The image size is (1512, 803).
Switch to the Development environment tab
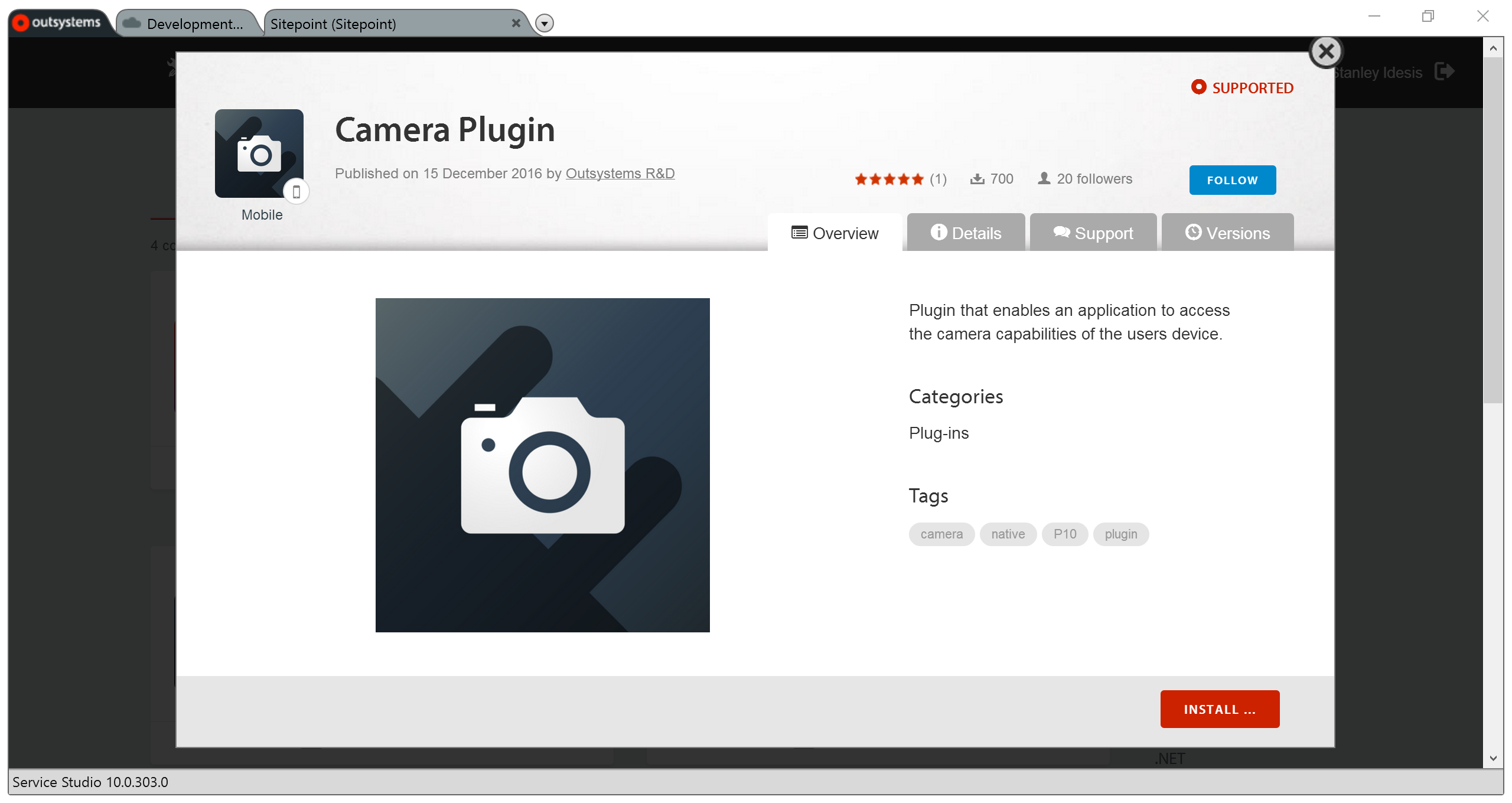(188, 24)
